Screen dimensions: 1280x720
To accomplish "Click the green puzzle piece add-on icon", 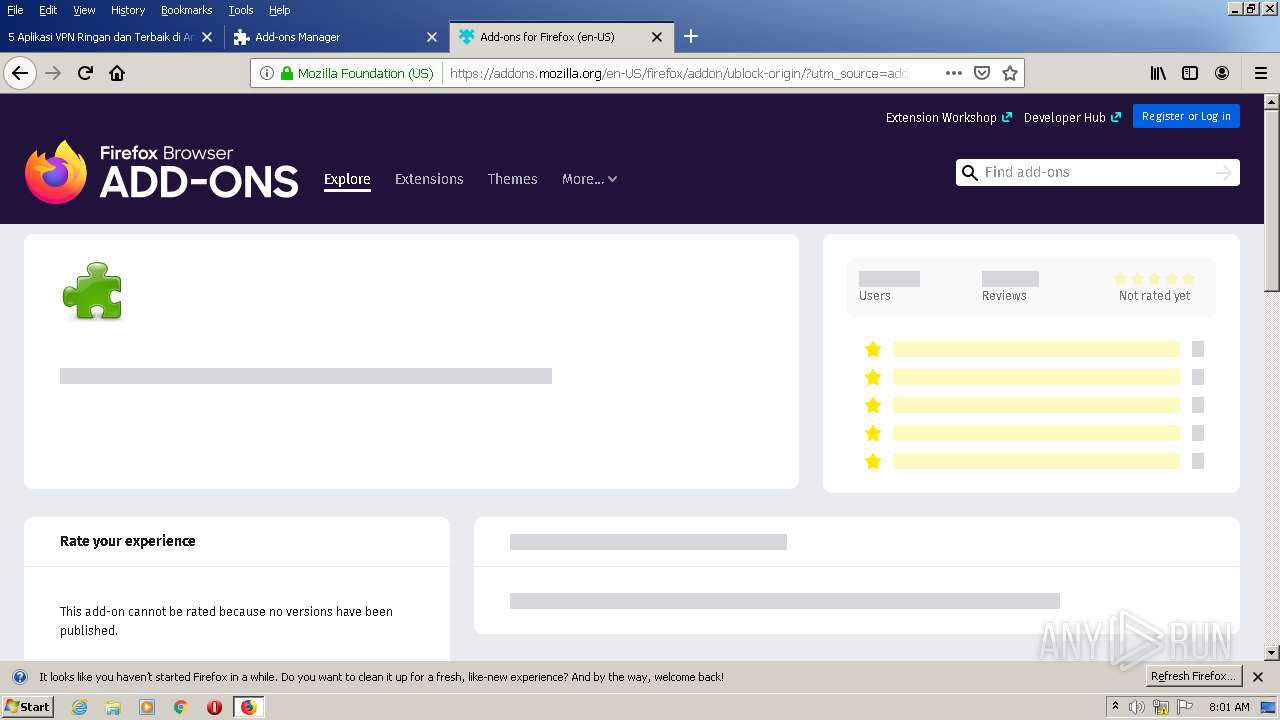I will [92, 291].
